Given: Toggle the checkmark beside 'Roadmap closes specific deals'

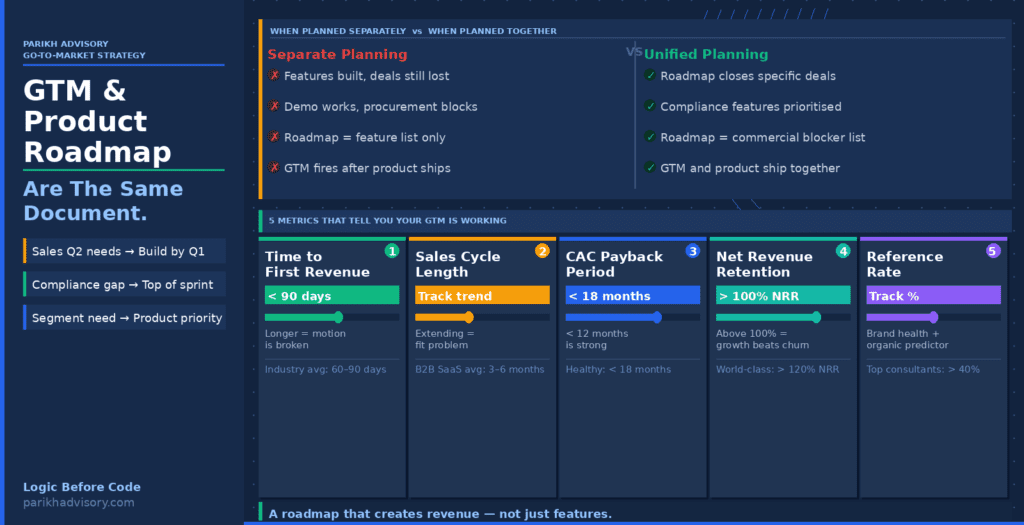Looking at the screenshot, I should click(x=651, y=76).
